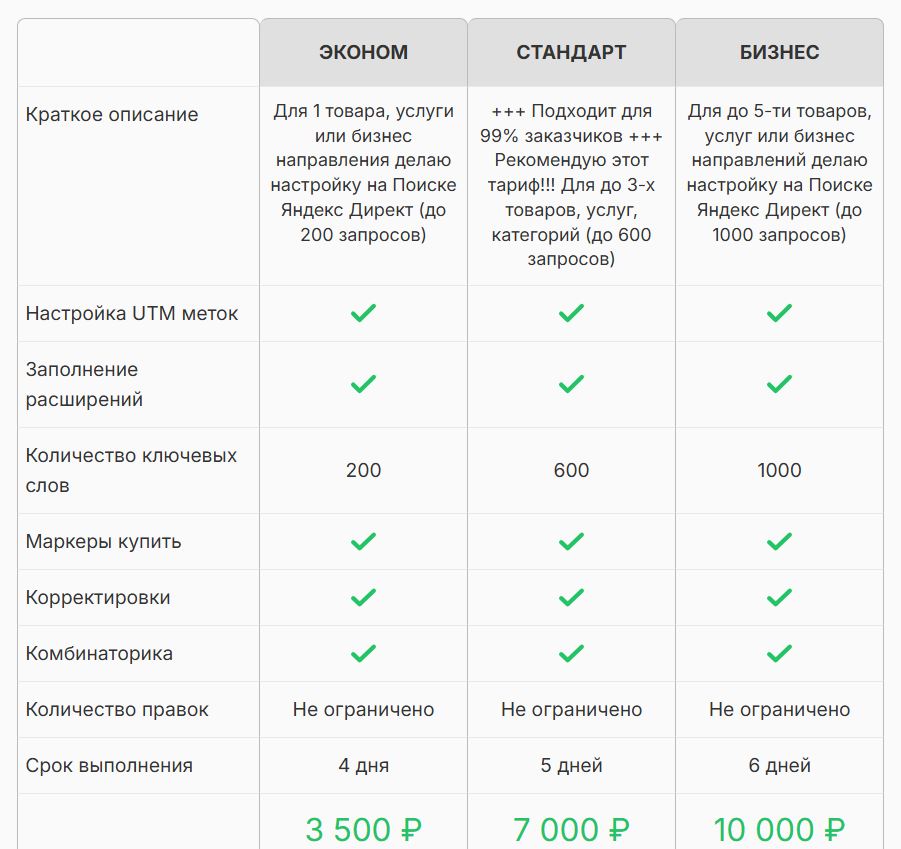Click the ЭКОНОМ checkmark for Маркеры купить
The height and width of the screenshot is (849, 901).
point(363,541)
